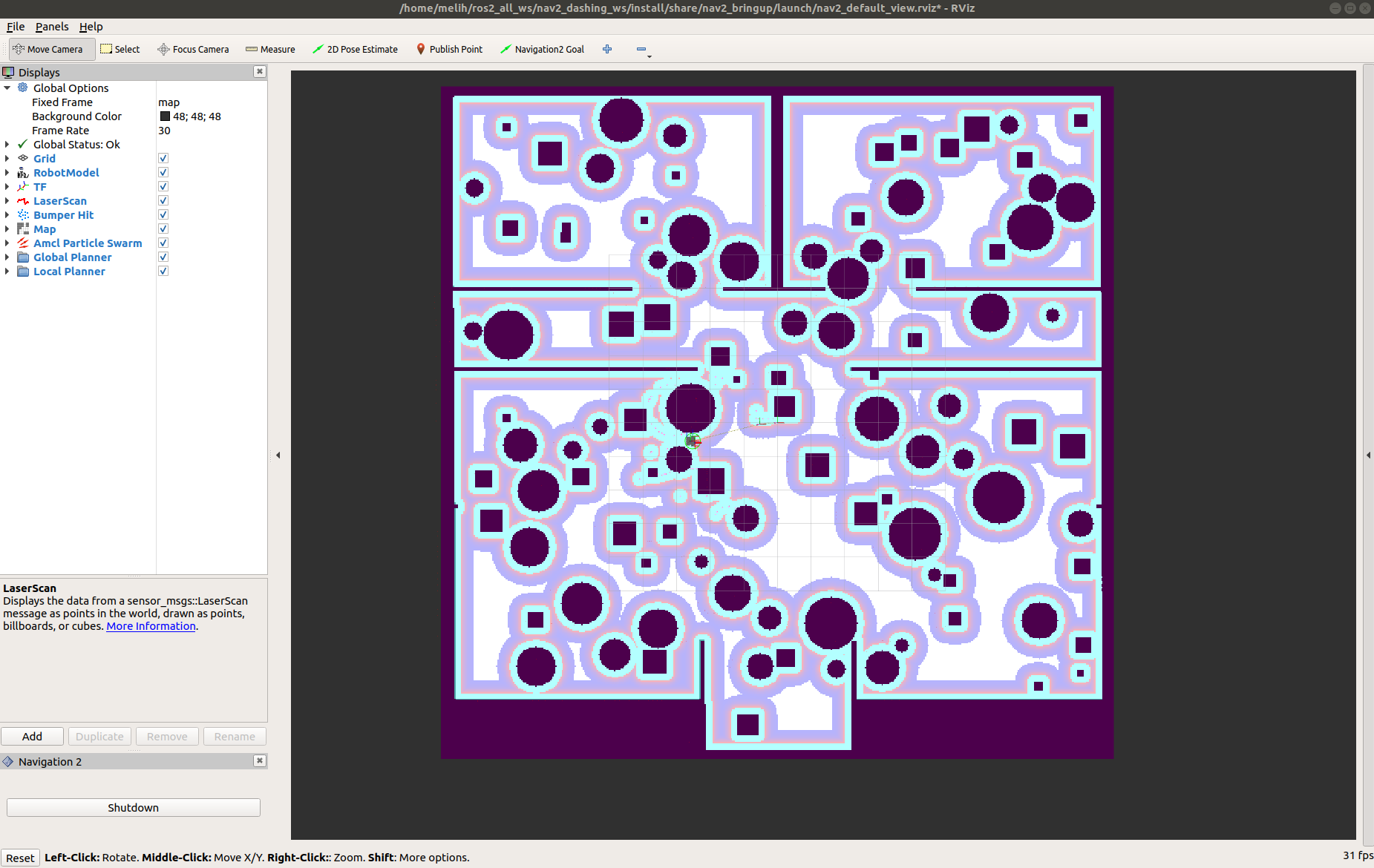The image size is (1374, 868).
Task: Choose the Focus Camera tool
Action: [x=193, y=49]
